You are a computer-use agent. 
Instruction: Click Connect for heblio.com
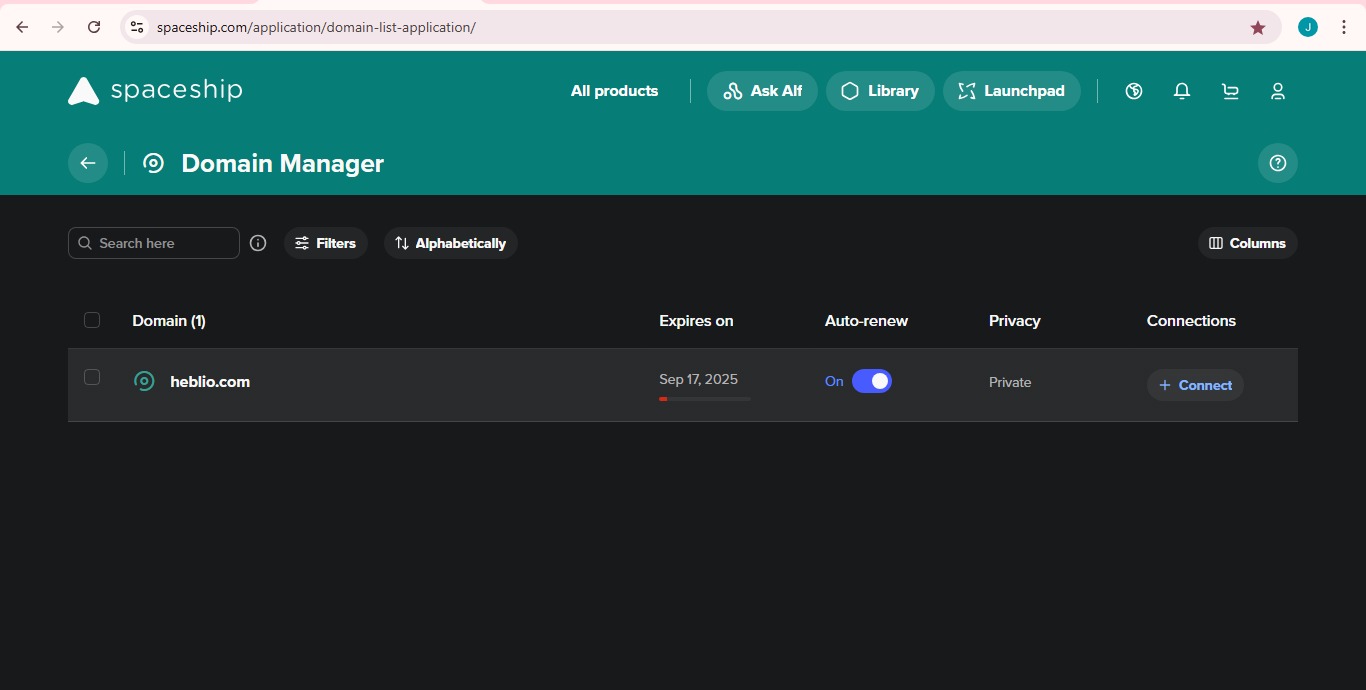1195,385
